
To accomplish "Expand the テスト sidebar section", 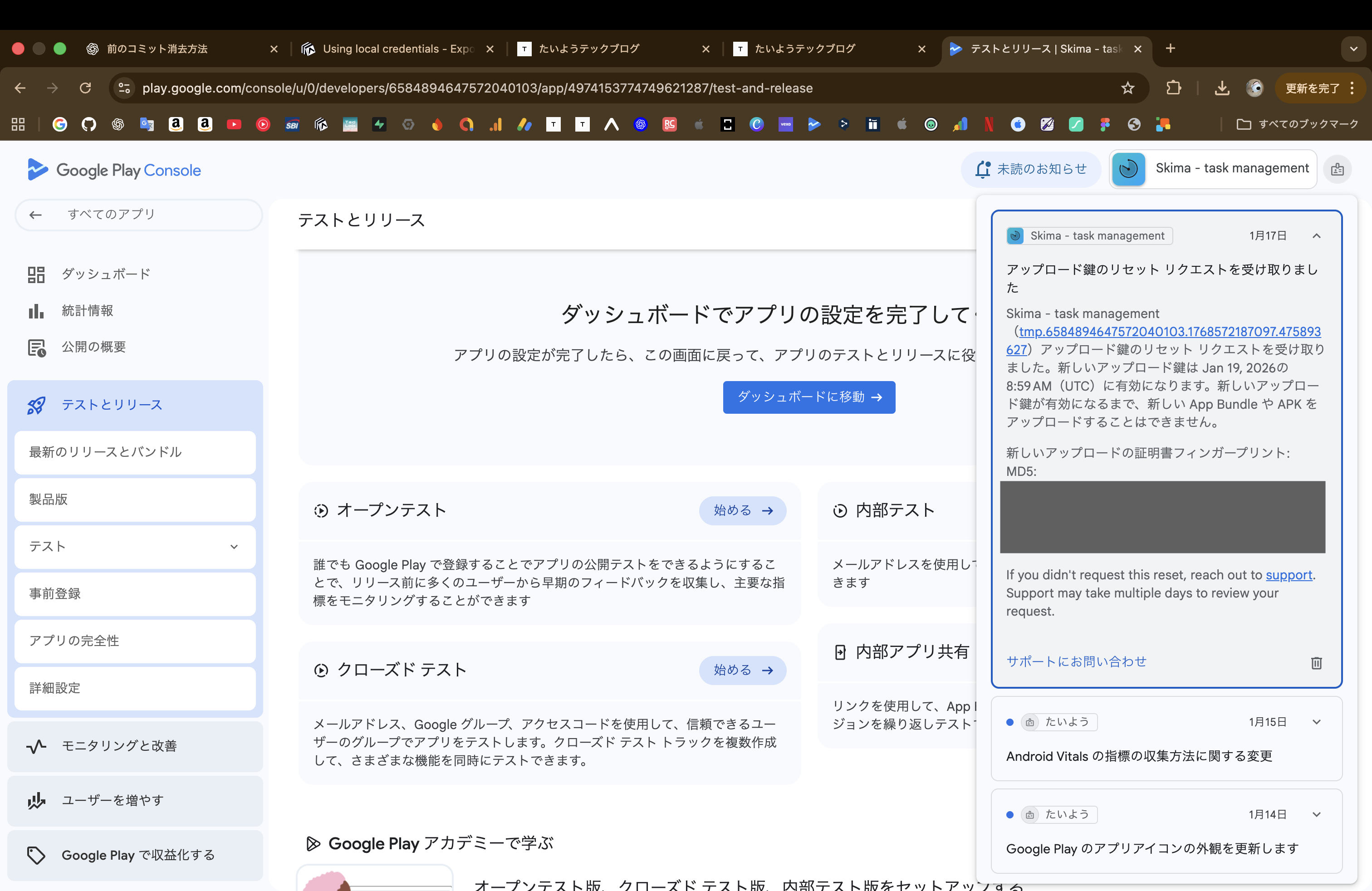I will [x=234, y=546].
